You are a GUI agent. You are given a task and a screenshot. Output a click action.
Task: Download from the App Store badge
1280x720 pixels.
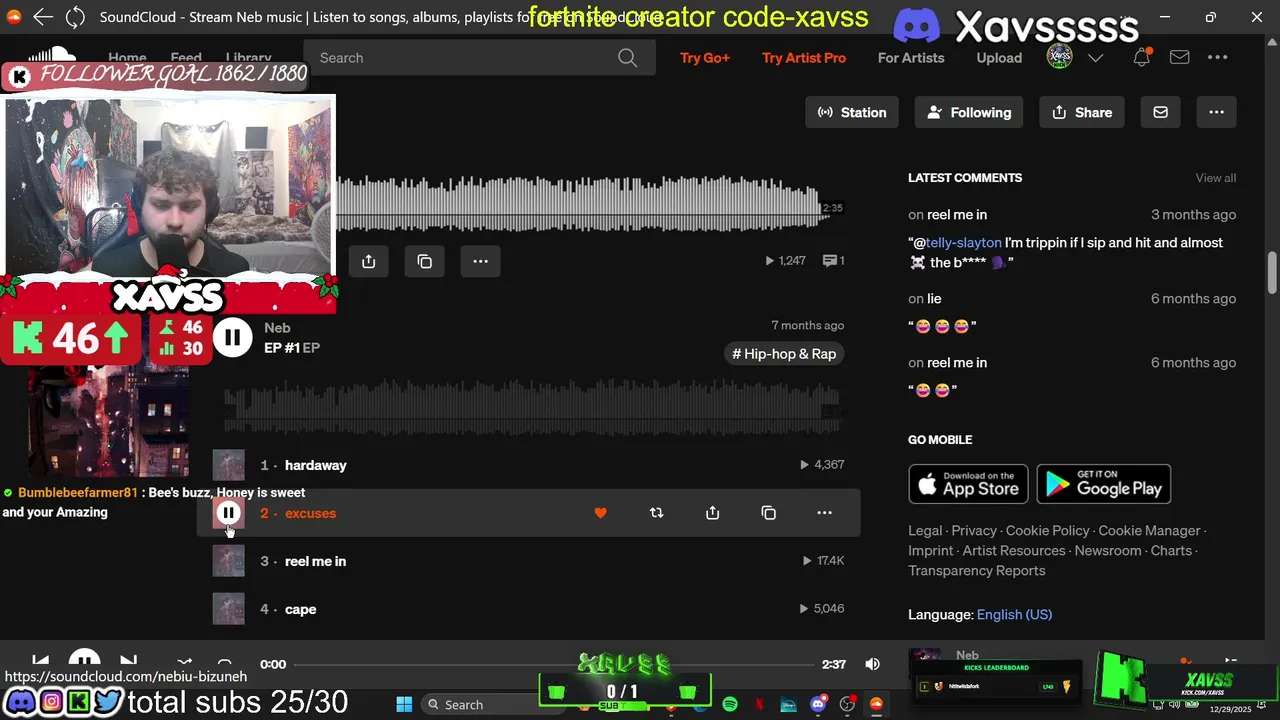click(x=969, y=484)
